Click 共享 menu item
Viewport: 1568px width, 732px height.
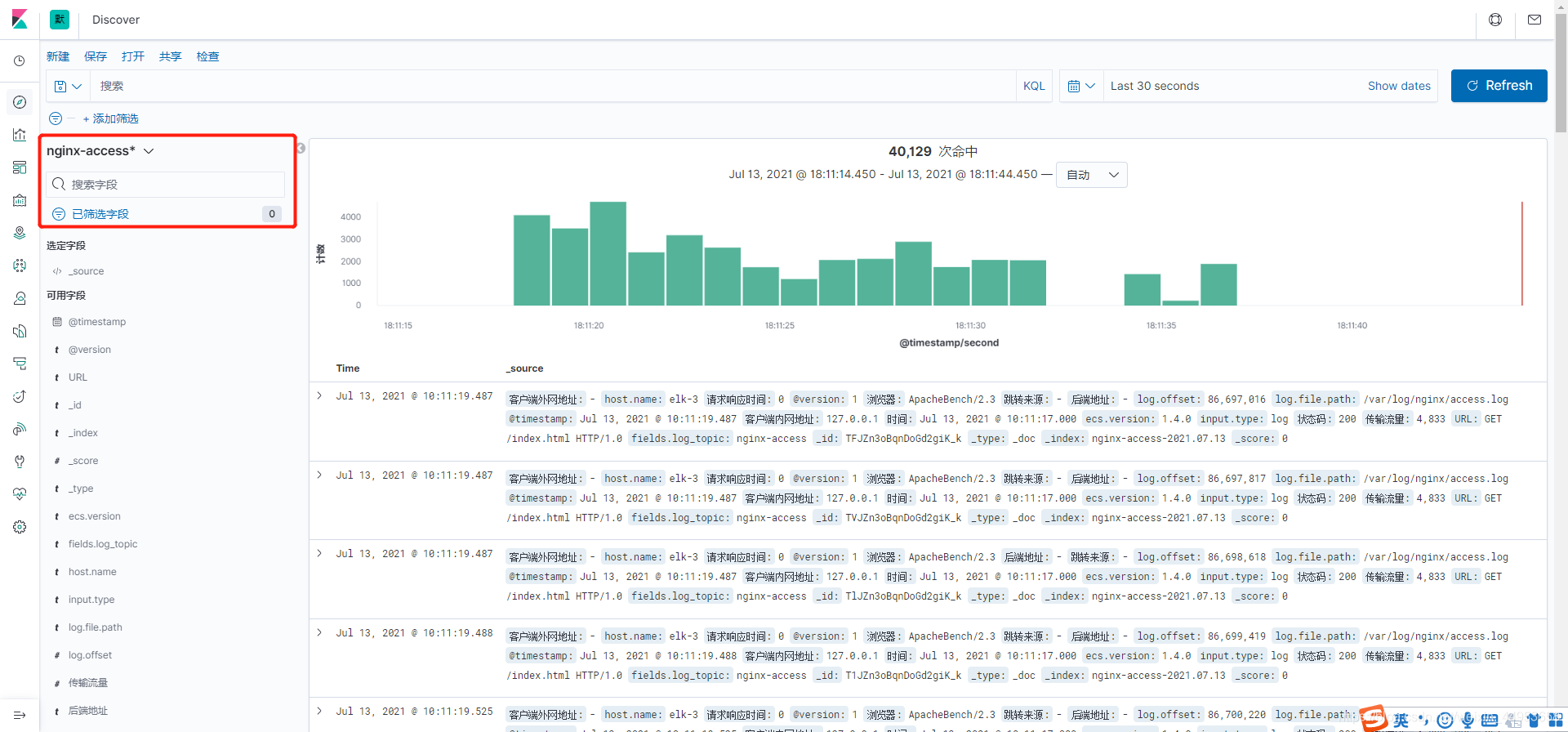pos(171,56)
